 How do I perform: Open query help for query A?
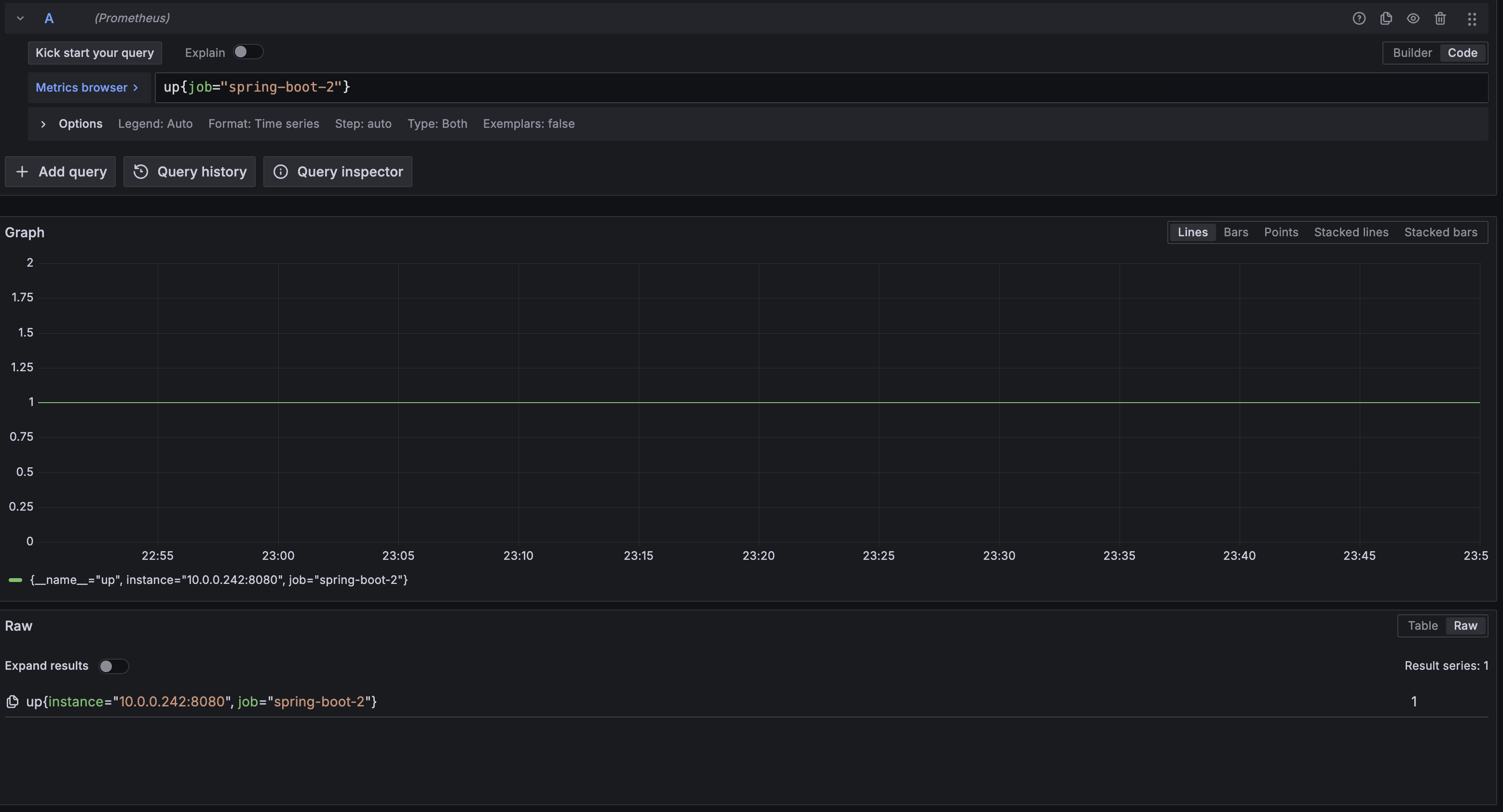pos(1359,18)
